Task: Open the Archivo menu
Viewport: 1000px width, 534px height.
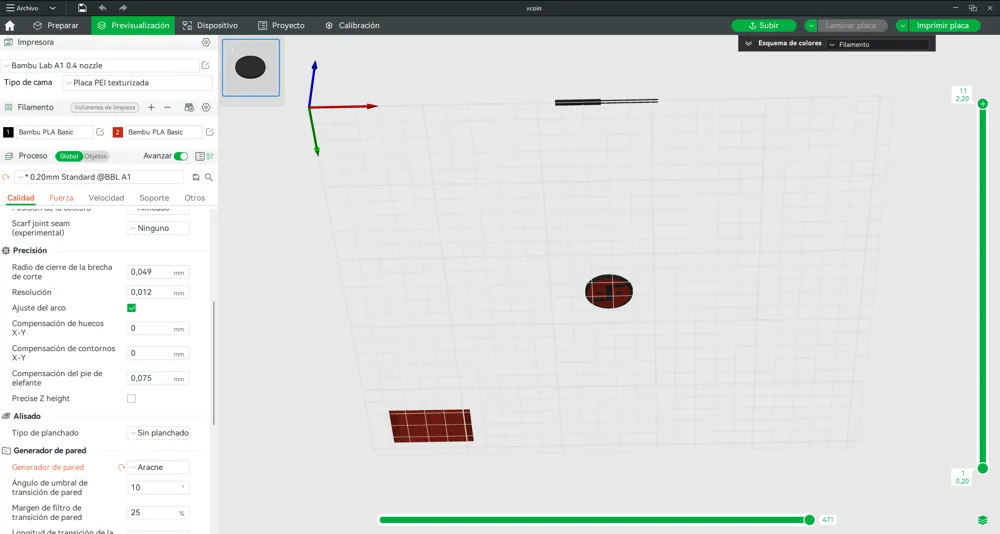Action: tap(22, 8)
